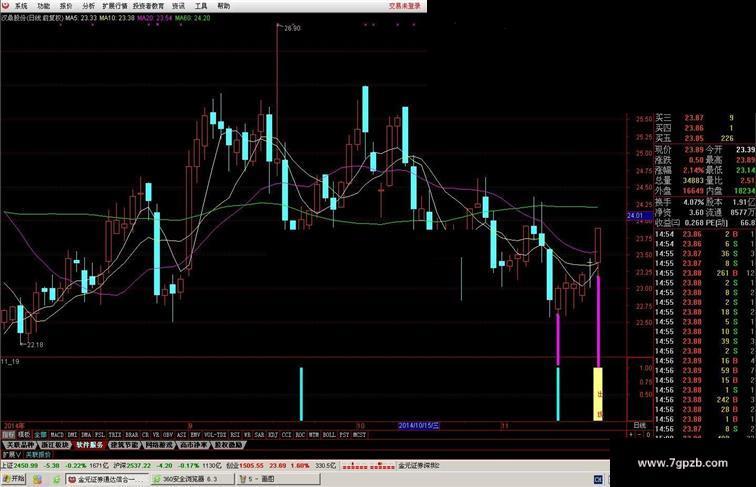Screen dimensions: 756x487
Task: Open the 系统 menu
Action: pyautogui.click(x=21, y=6)
